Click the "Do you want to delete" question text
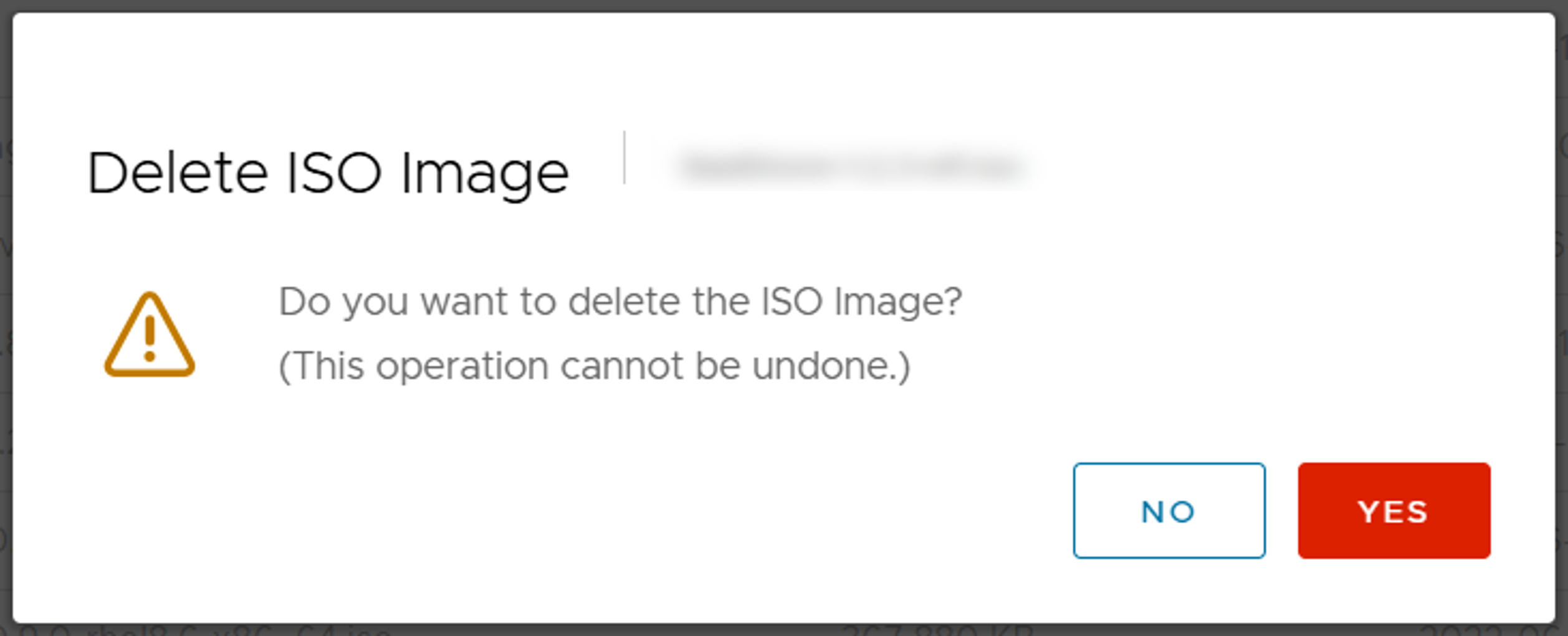Image resolution: width=1568 pixels, height=636 pixels. [x=619, y=302]
